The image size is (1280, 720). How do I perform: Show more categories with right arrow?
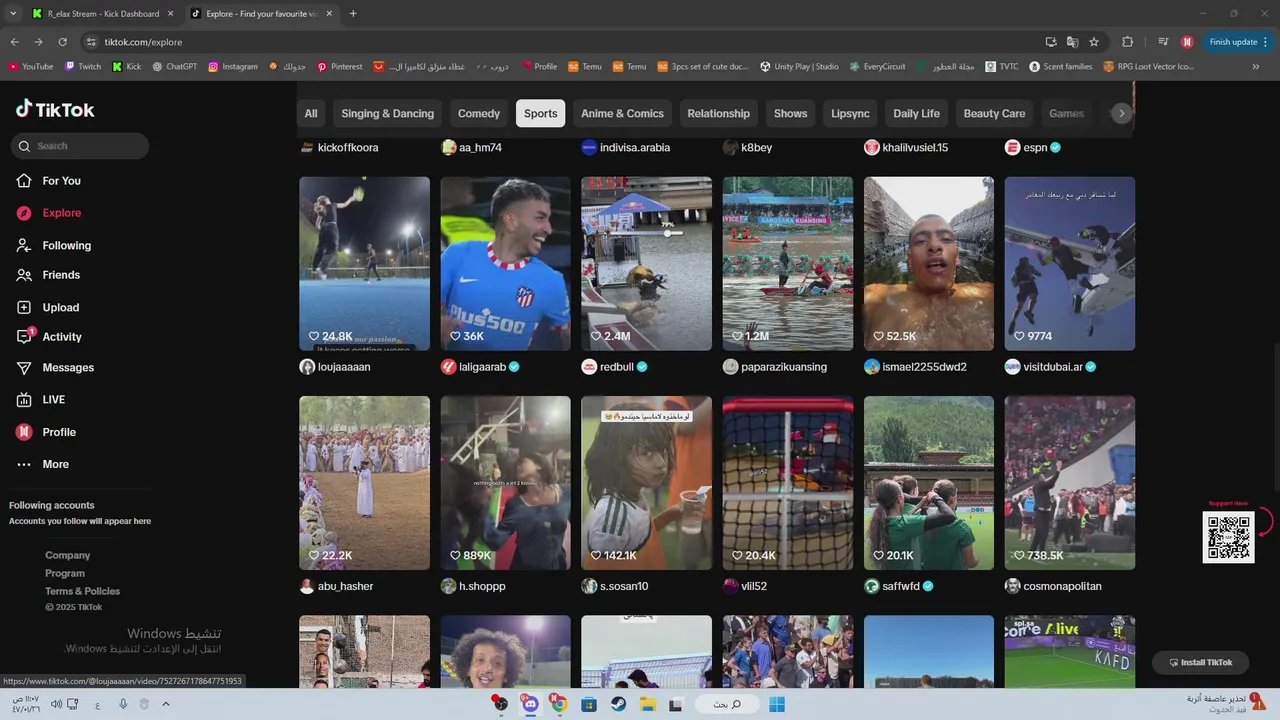click(1121, 114)
